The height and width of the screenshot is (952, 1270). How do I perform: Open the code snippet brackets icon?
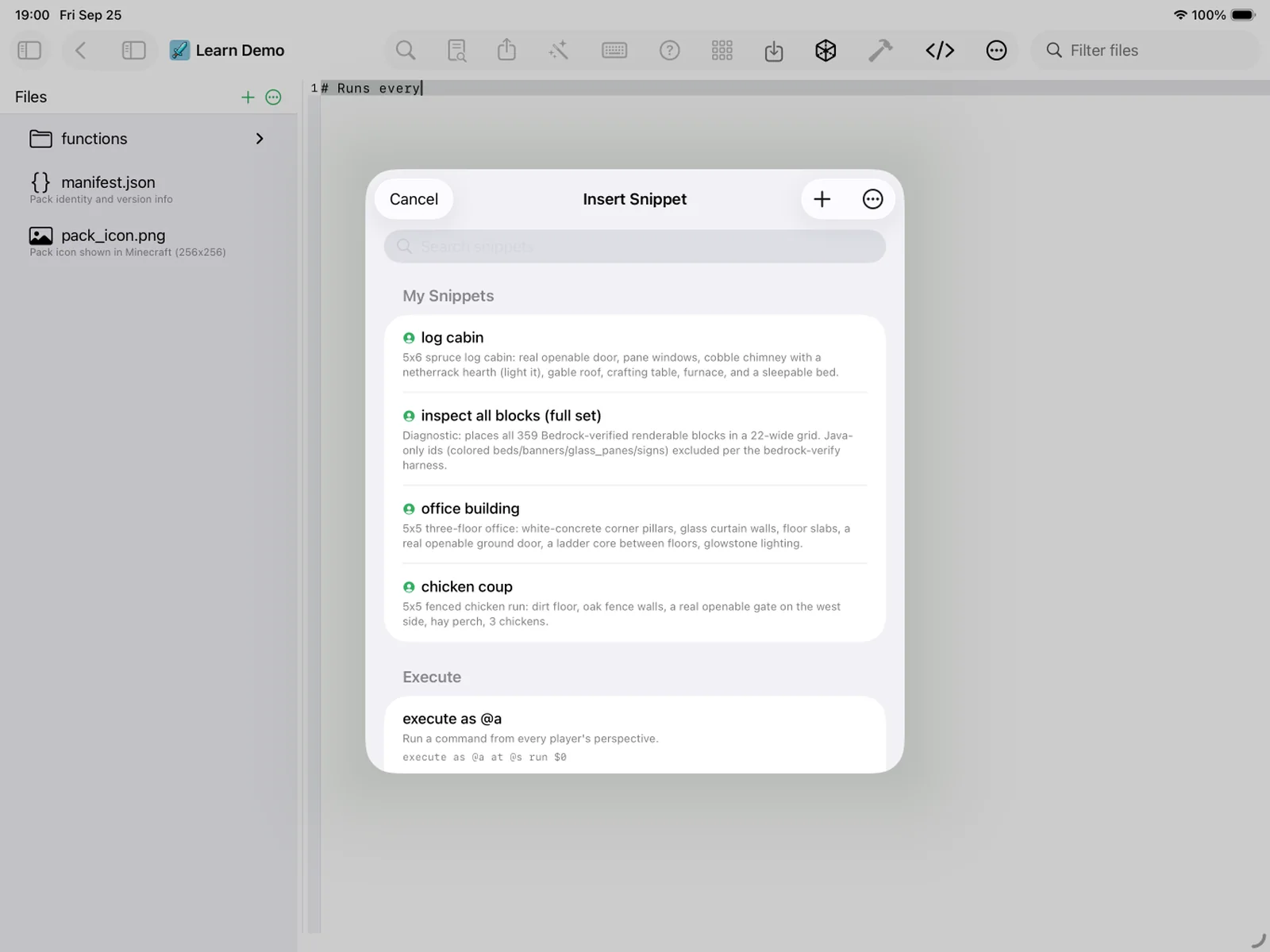[940, 51]
